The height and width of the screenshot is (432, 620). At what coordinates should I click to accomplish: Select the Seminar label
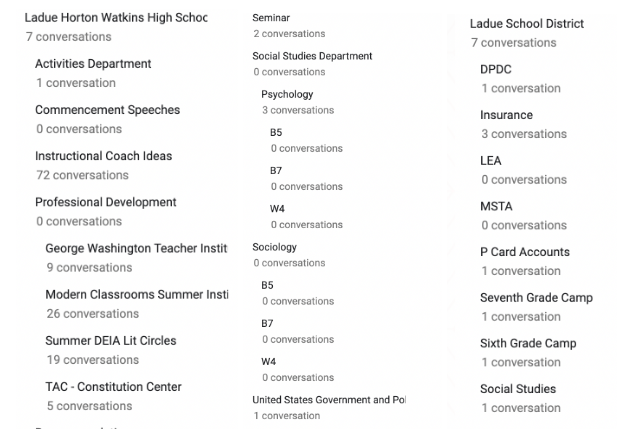(x=271, y=18)
